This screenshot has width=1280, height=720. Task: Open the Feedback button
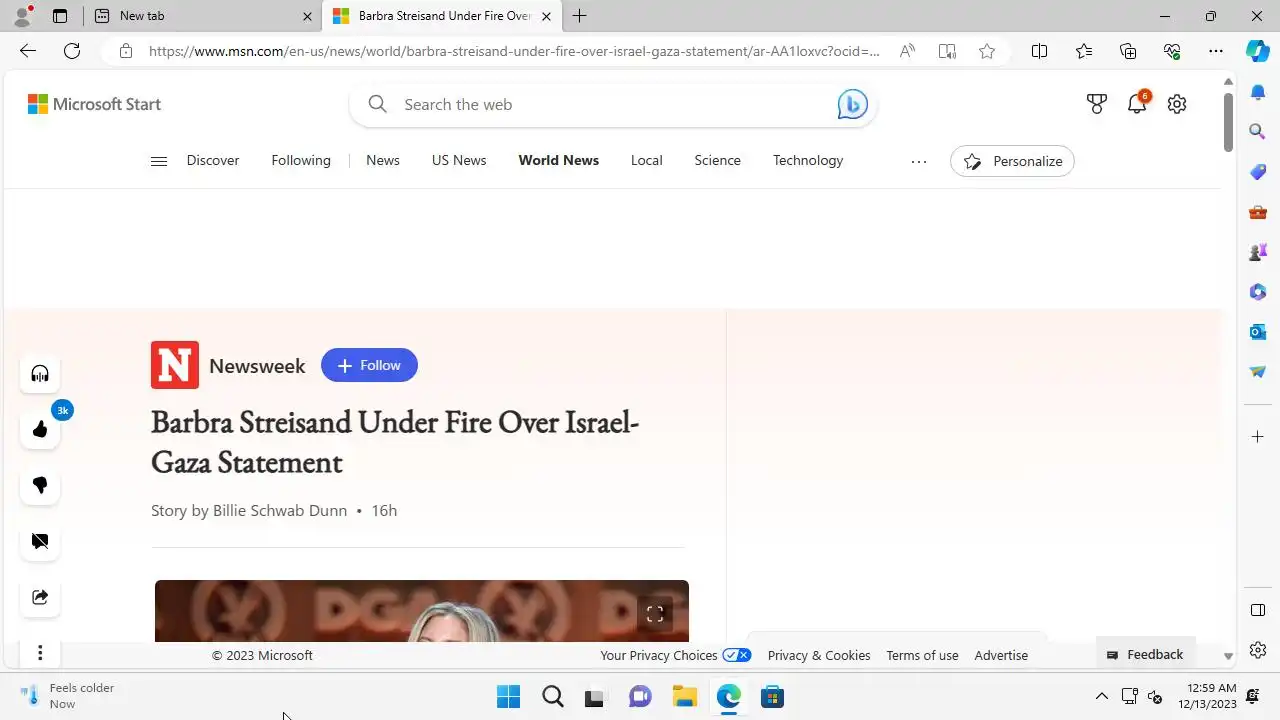coord(1146,654)
